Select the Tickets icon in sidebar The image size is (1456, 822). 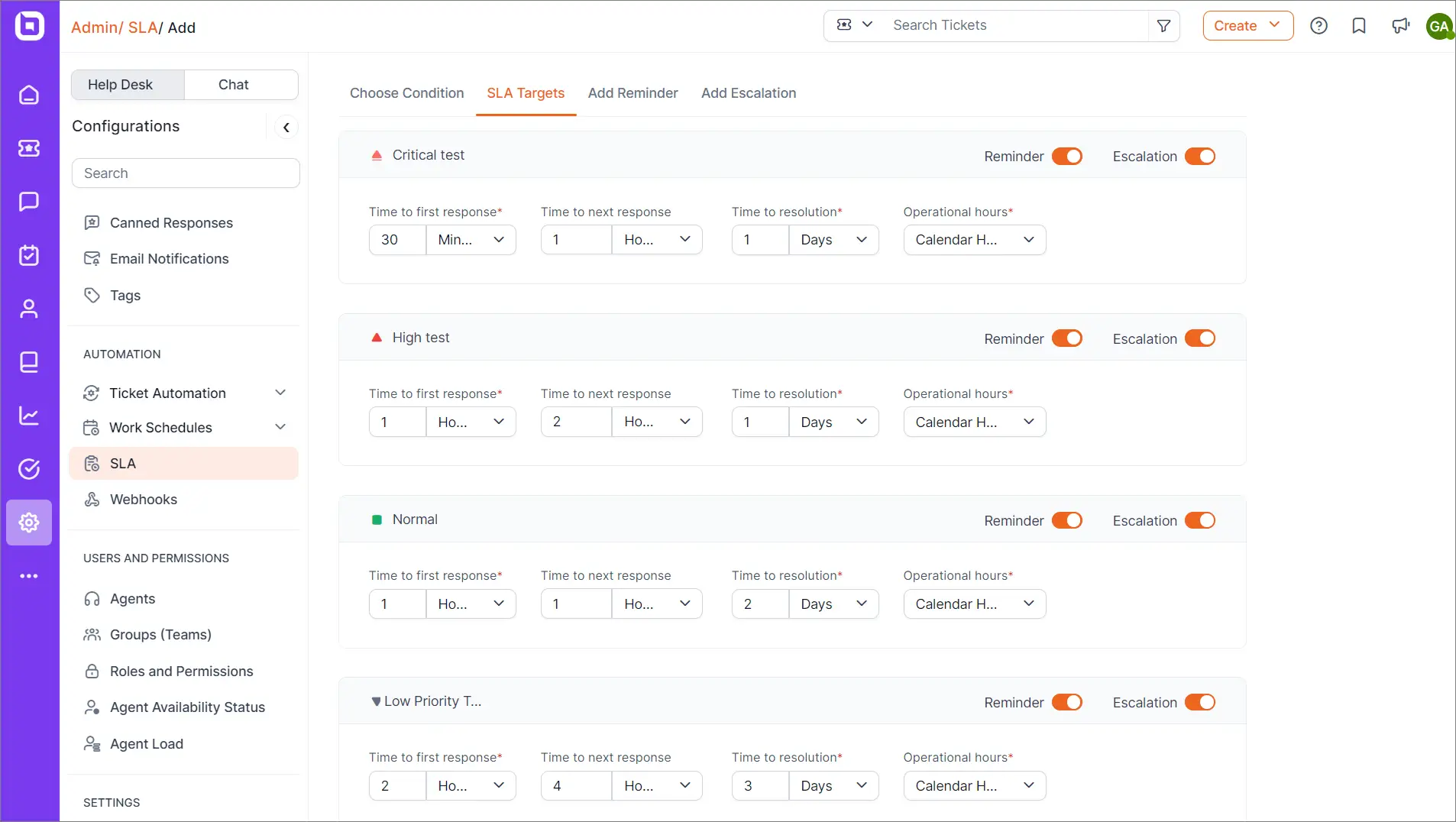[29, 148]
